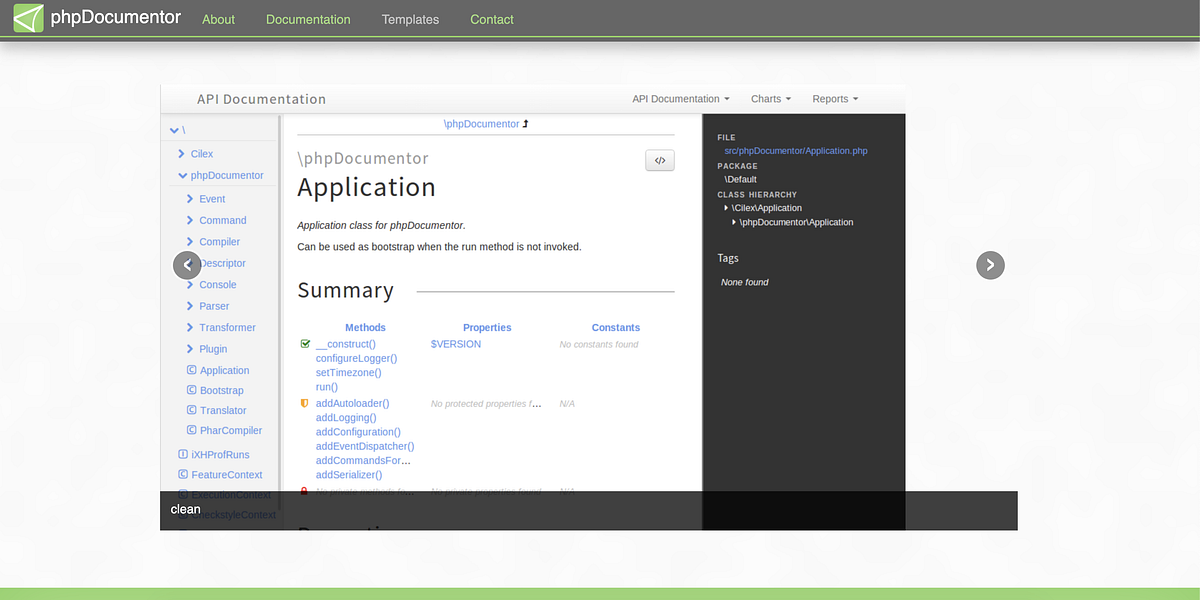Toggle the protected methods shield marker
Viewport: 1200px width, 600px height.
304,403
